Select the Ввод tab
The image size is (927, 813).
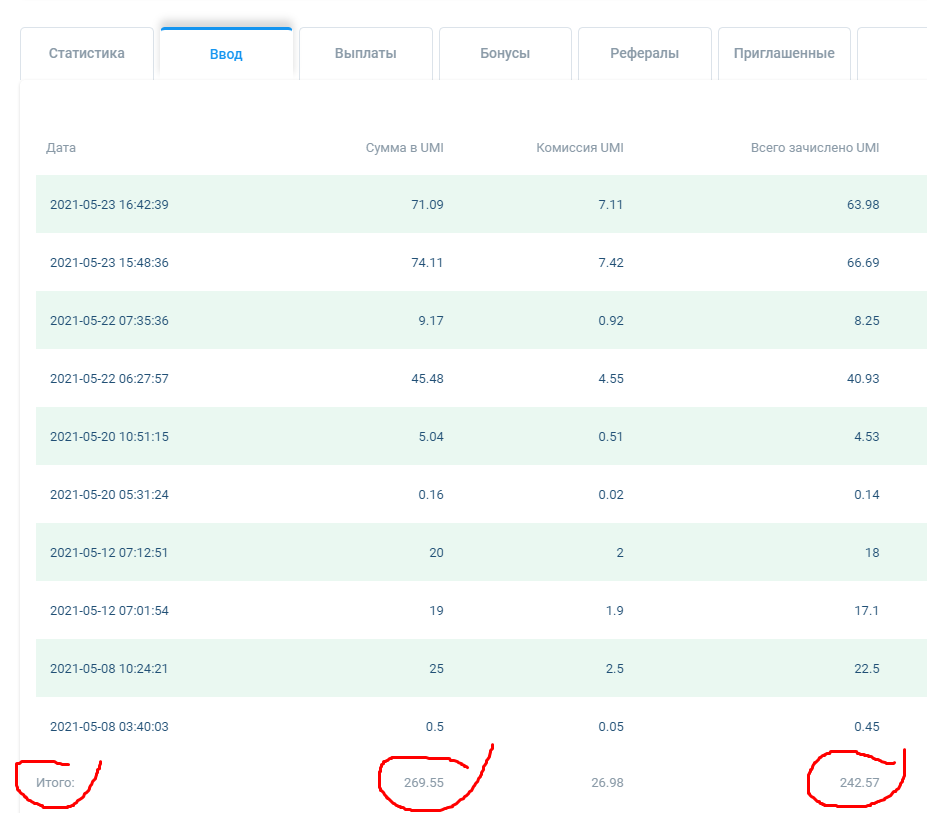[226, 54]
